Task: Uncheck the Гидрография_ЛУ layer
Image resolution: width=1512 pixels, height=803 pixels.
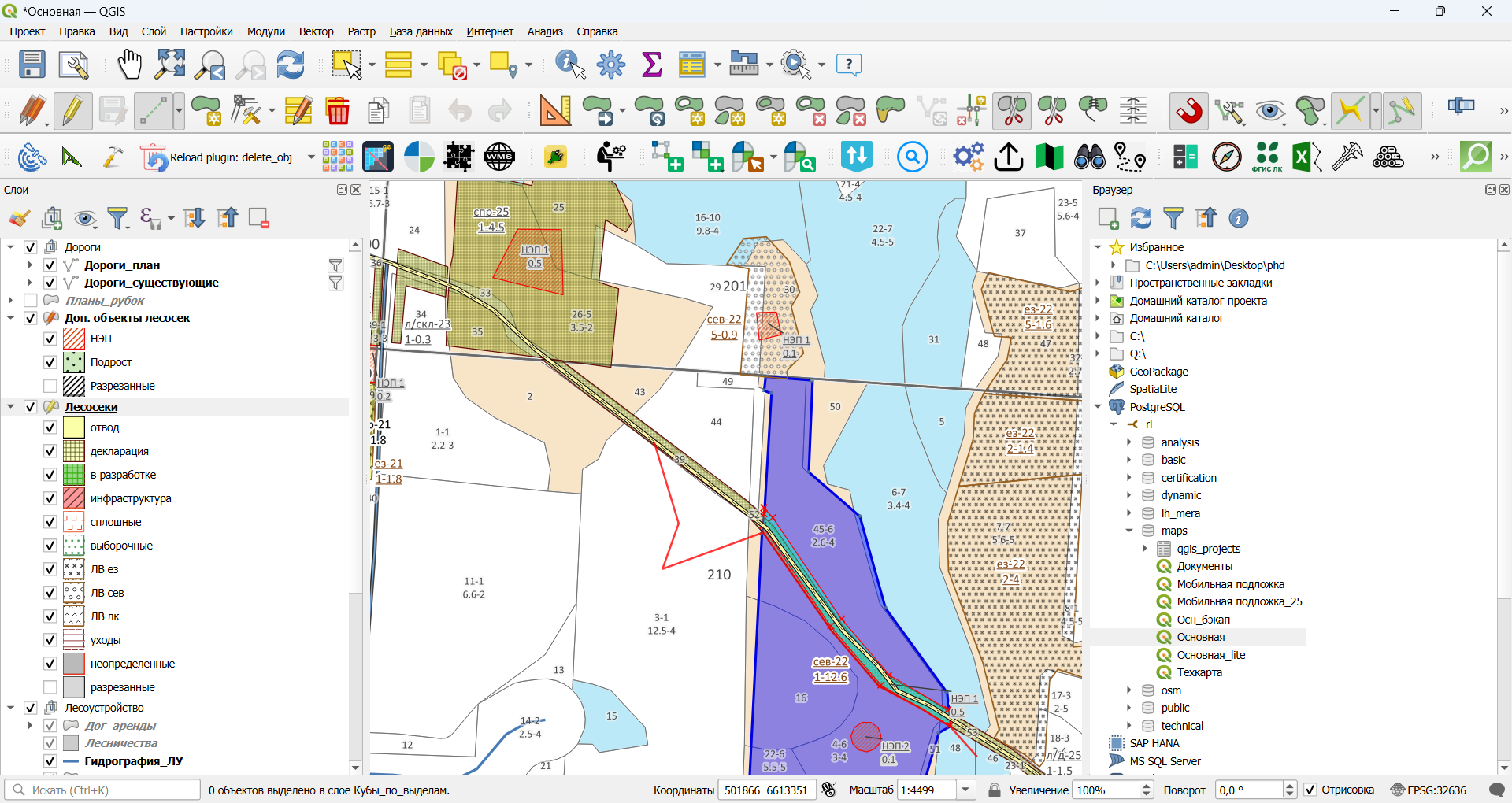Action: pyautogui.click(x=50, y=761)
